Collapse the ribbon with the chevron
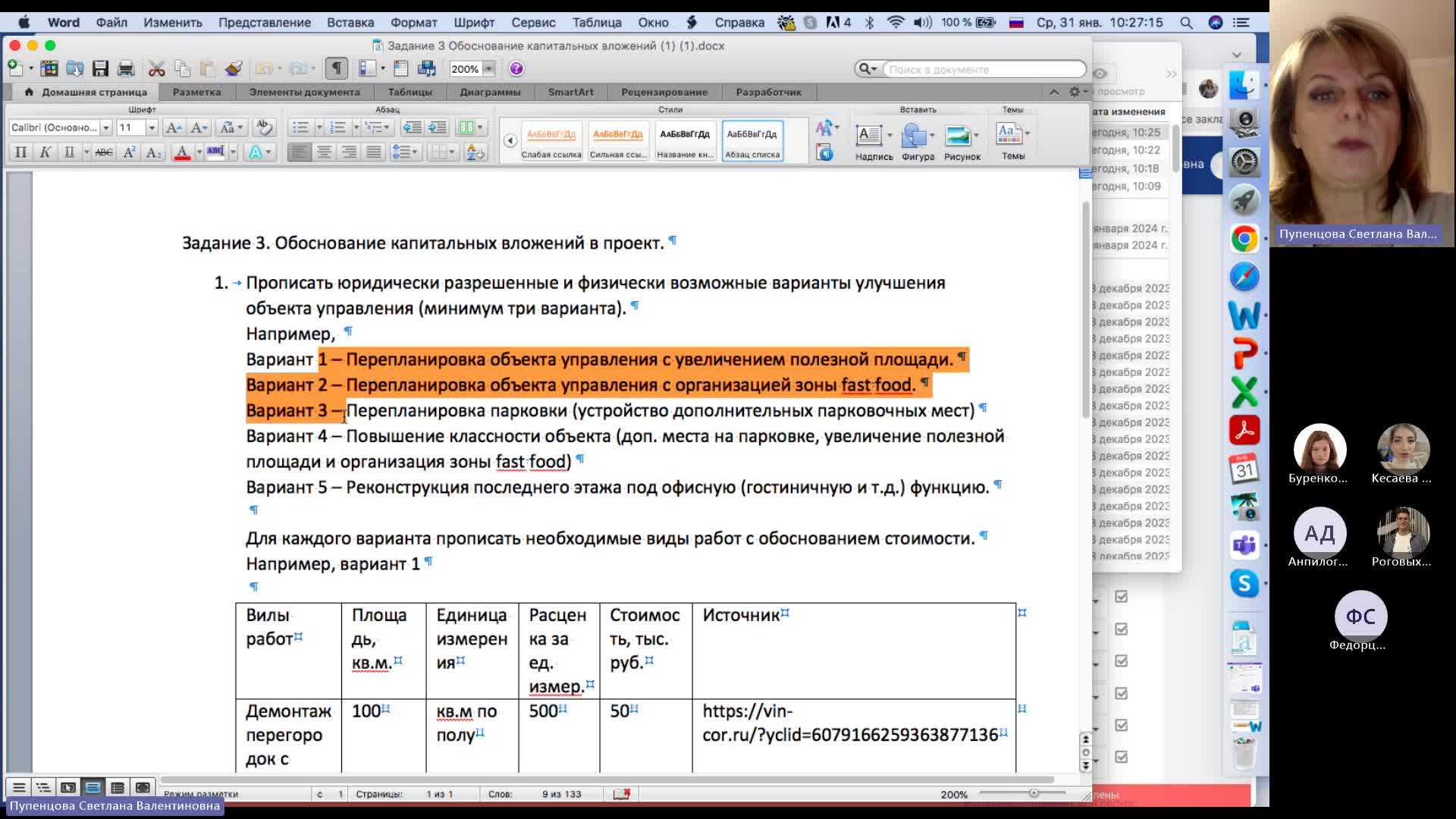Screen dimensions: 1456x819 pyautogui.click(x=1054, y=92)
